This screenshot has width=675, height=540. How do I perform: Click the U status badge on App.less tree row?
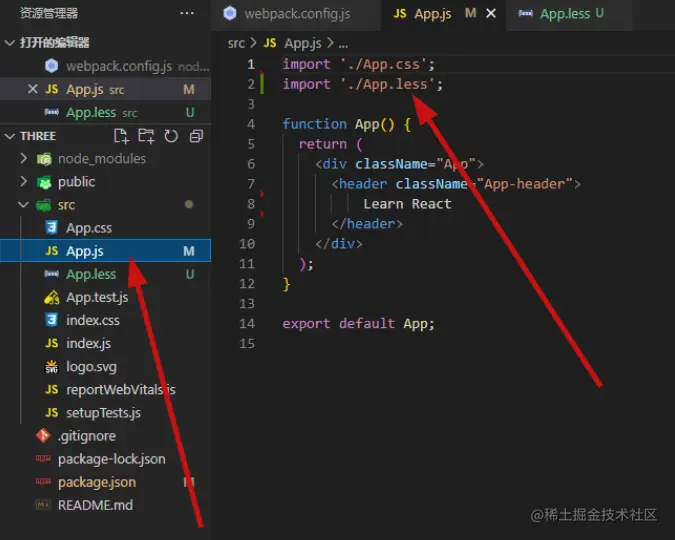click(189, 274)
